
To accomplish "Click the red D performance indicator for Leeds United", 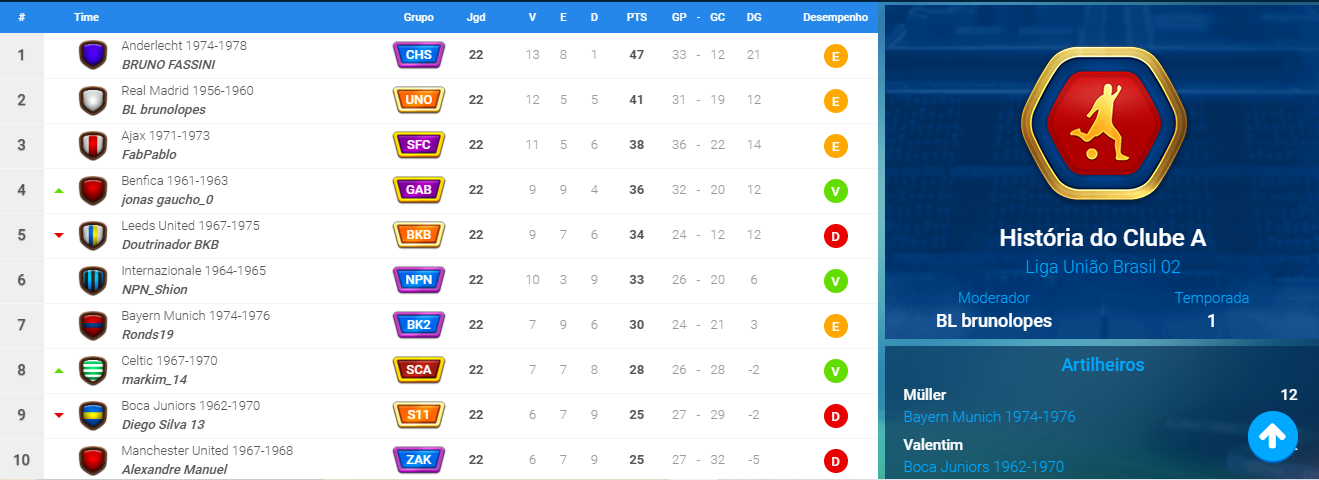I will [x=836, y=236].
